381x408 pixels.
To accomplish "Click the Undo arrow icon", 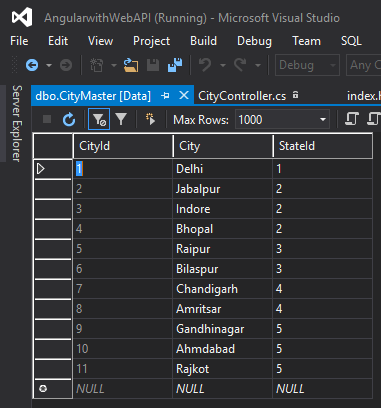I will (205, 65).
